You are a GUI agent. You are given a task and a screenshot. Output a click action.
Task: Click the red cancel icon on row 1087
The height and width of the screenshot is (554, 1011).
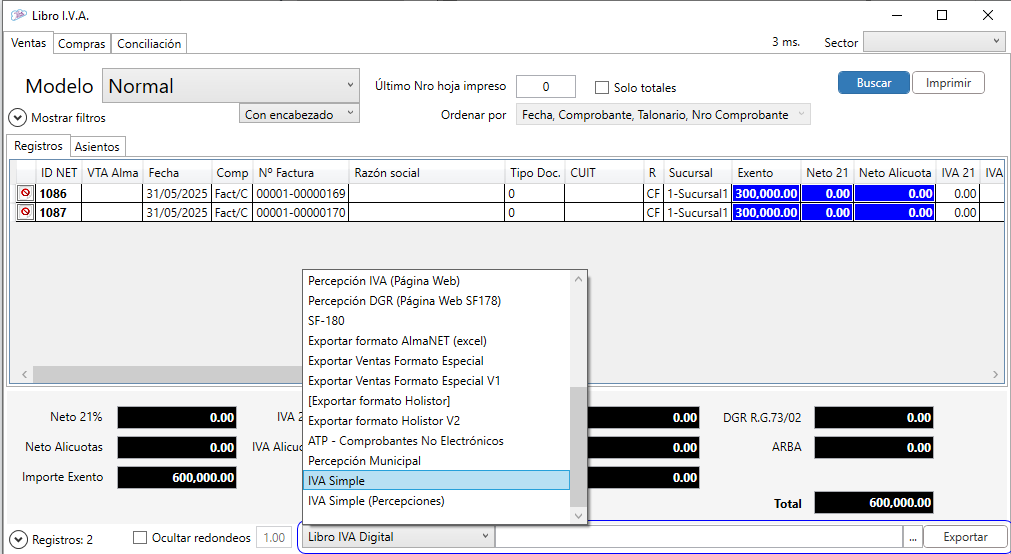26,213
